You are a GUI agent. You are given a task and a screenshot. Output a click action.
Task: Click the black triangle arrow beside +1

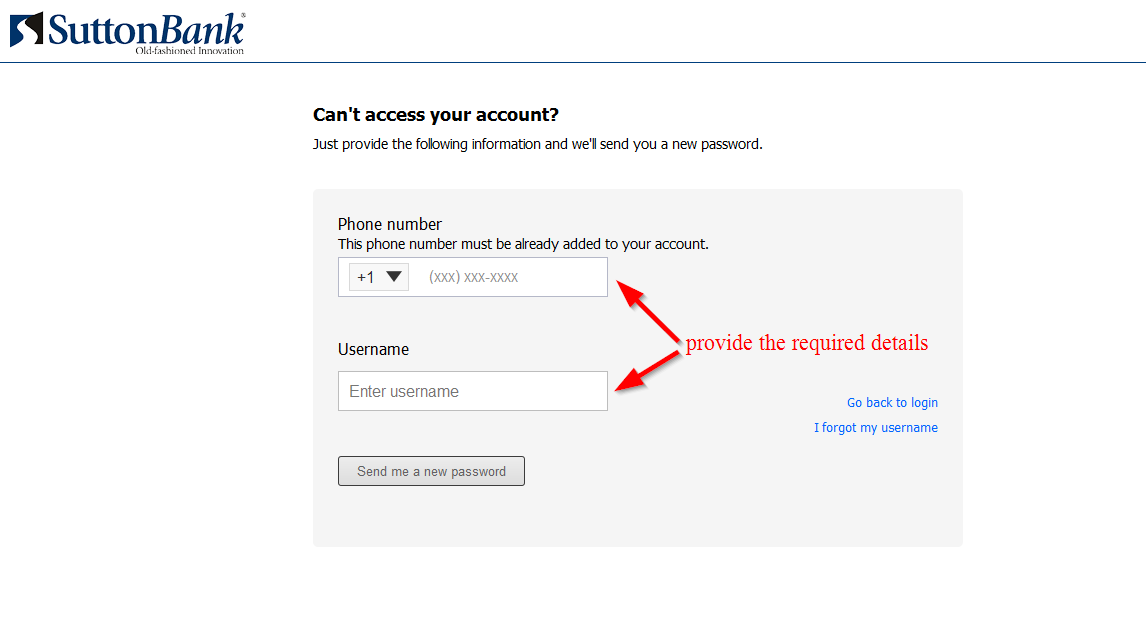coord(394,276)
